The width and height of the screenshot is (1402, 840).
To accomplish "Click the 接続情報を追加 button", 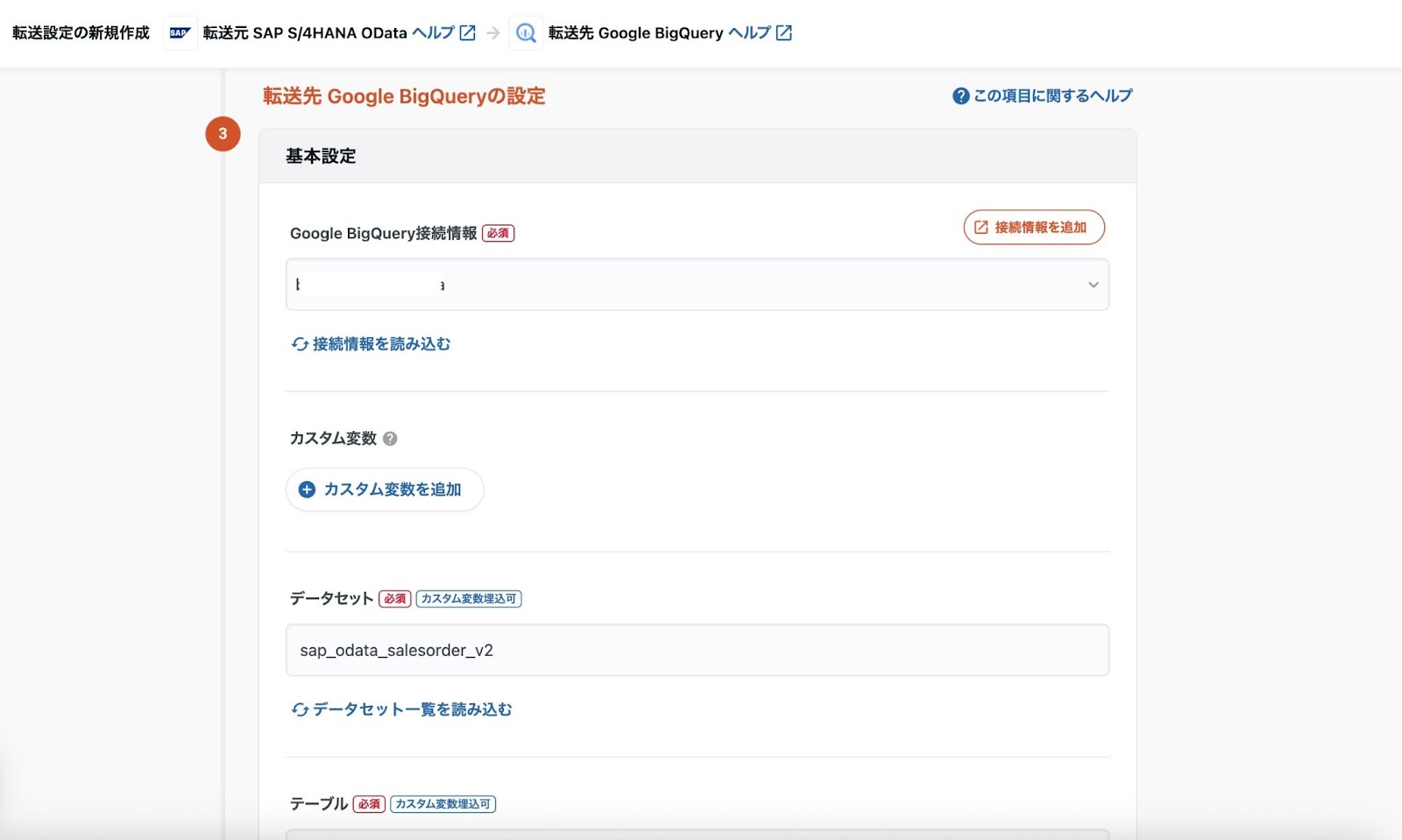I will (x=1034, y=227).
